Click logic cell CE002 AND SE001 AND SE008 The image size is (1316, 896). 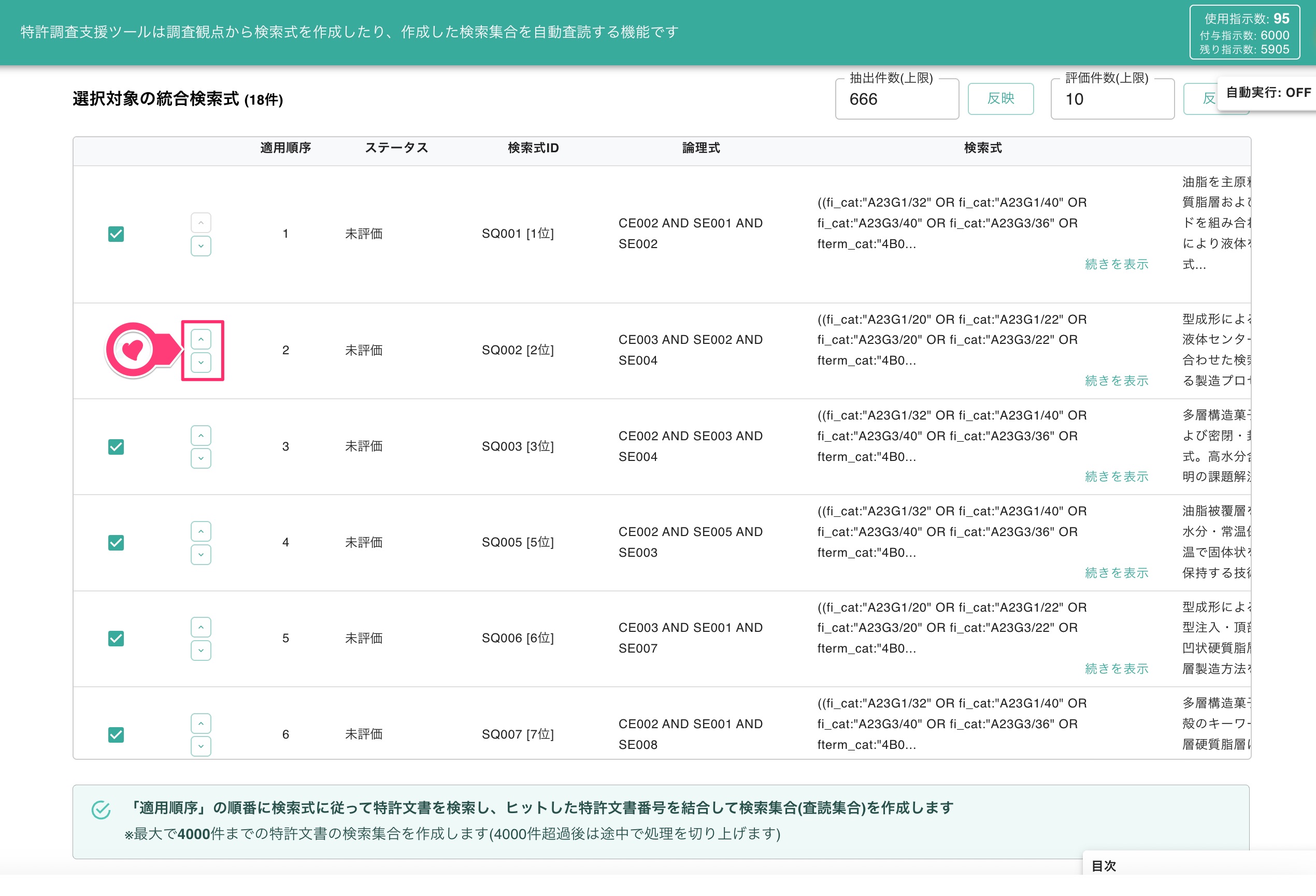click(690, 734)
